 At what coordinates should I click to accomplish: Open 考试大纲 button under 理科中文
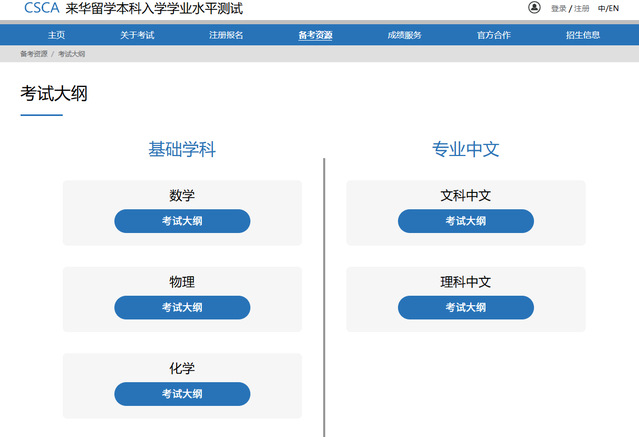coord(465,307)
